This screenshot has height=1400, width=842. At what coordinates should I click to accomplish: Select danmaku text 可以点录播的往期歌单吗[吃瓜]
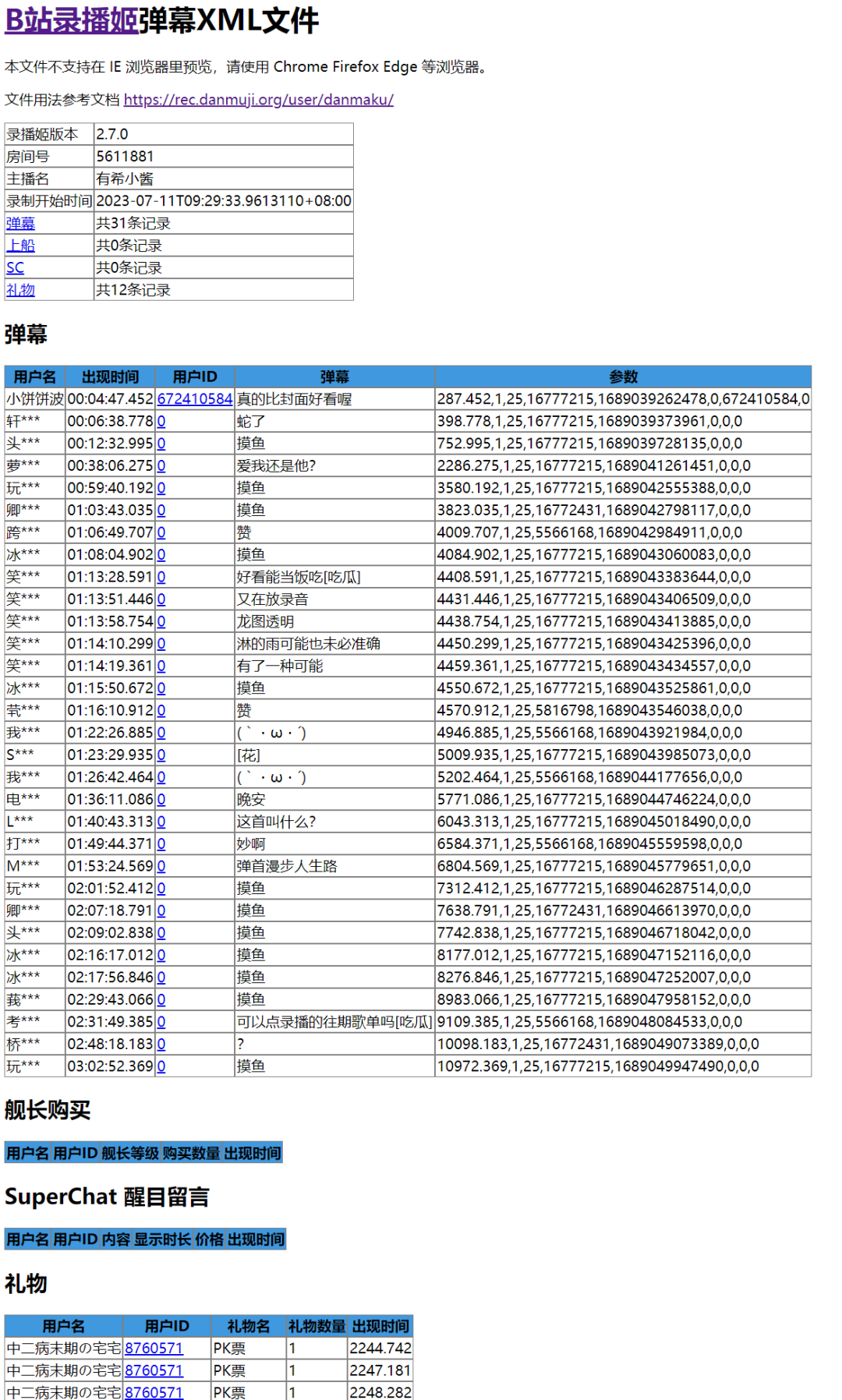[x=334, y=1021]
